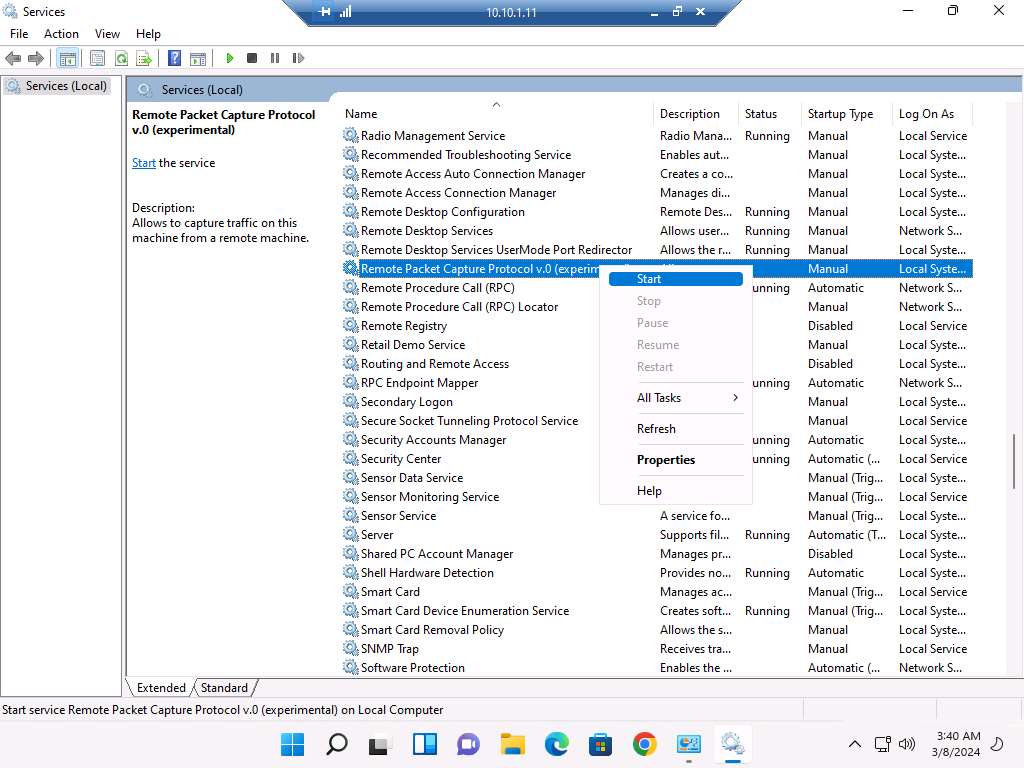Click the Stop Service square toolbar icon

click(x=252, y=59)
